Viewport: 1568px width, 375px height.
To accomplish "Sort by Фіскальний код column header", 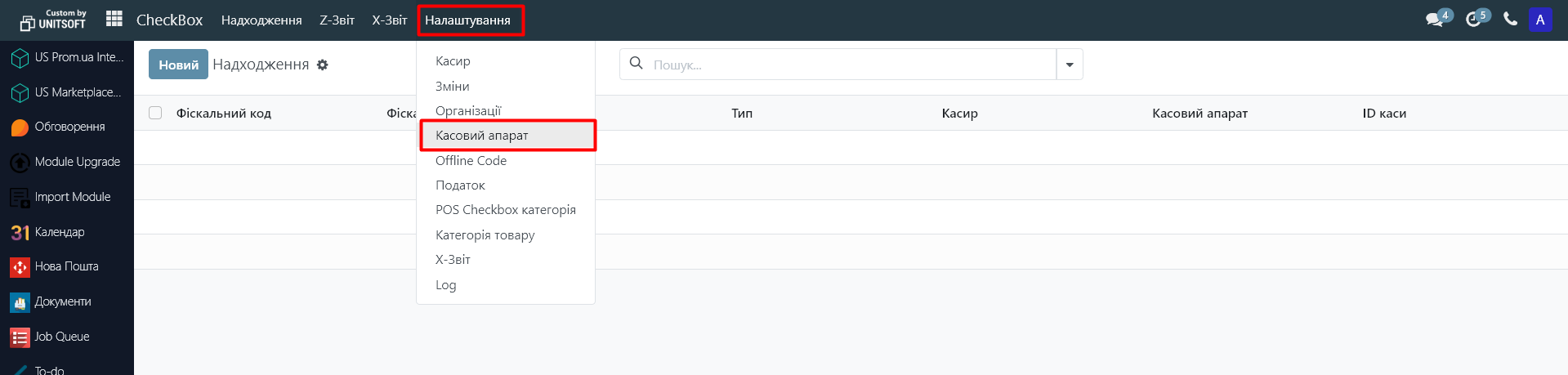I will click(x=224, y=114).
